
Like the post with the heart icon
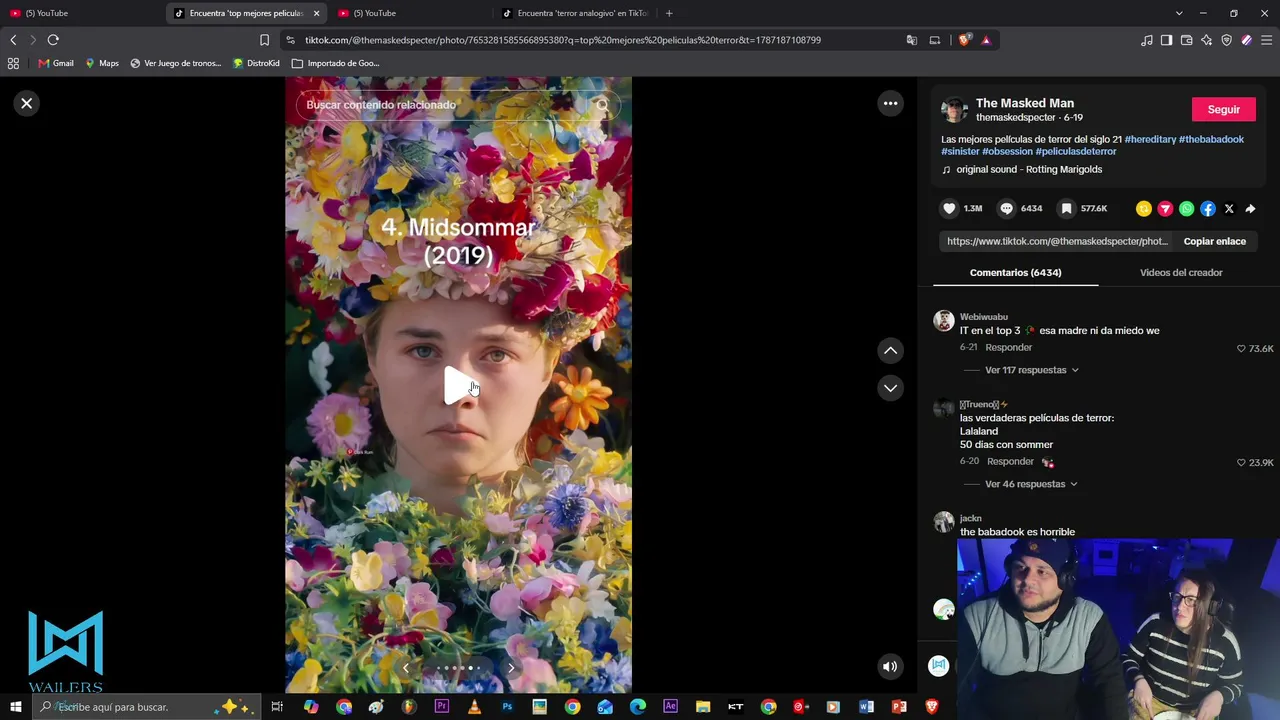coord(949,209)
